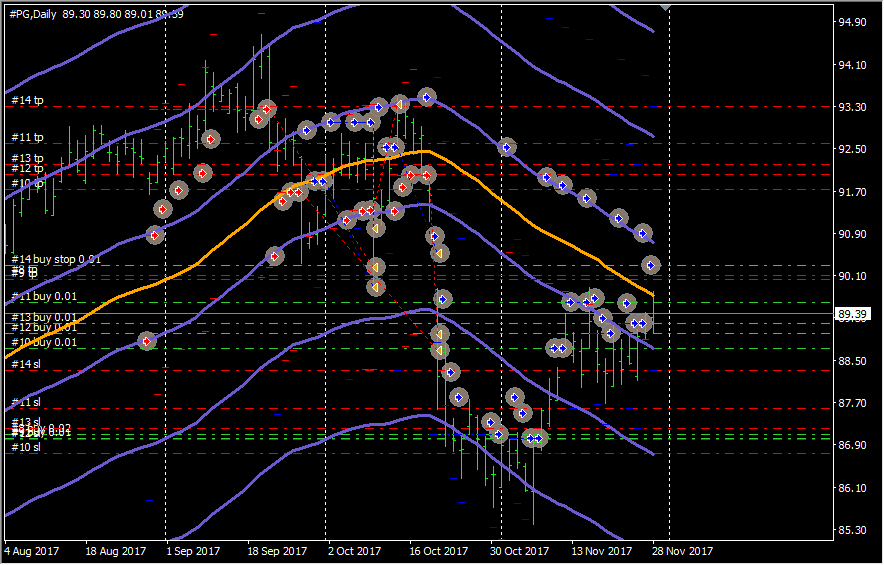Select the isolated blue arrow marker near 92.50
This screenshot has width=884, height=565.
(507, 147)
